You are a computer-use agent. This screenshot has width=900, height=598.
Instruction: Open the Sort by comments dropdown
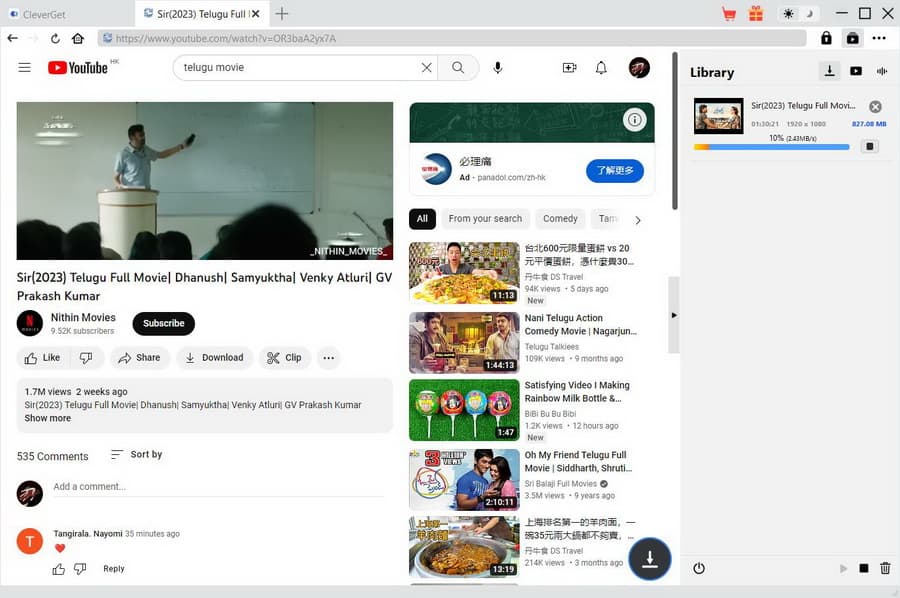(x=136, y=455)
